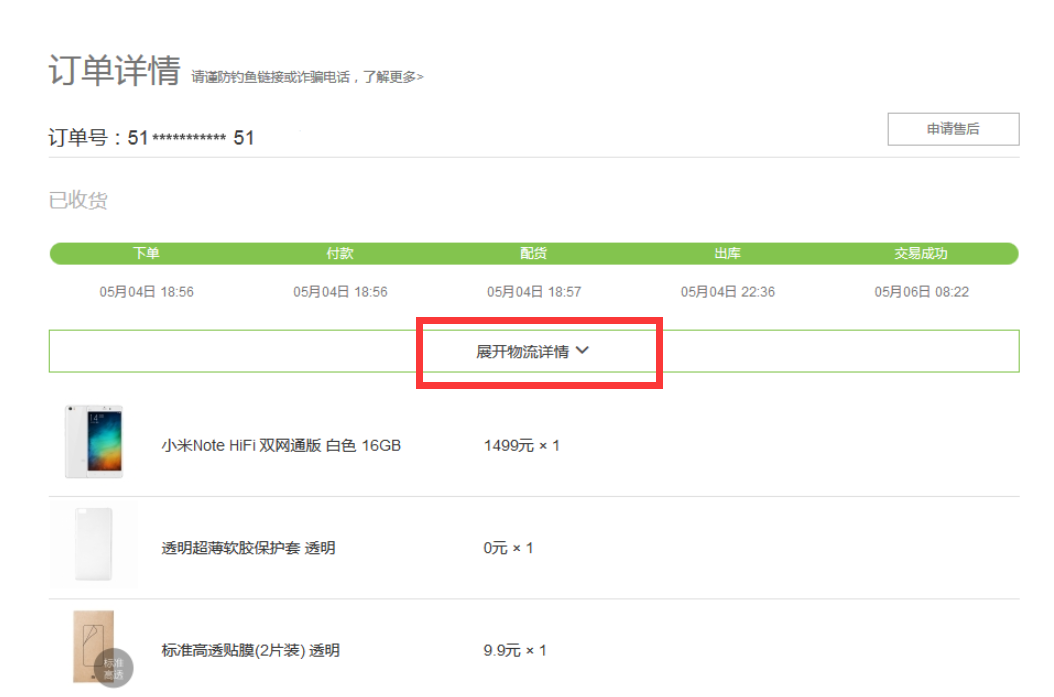Screen dimensions: 1054x697
Task: Select the 配货 step in progress bar
Action: coord(534,254)
